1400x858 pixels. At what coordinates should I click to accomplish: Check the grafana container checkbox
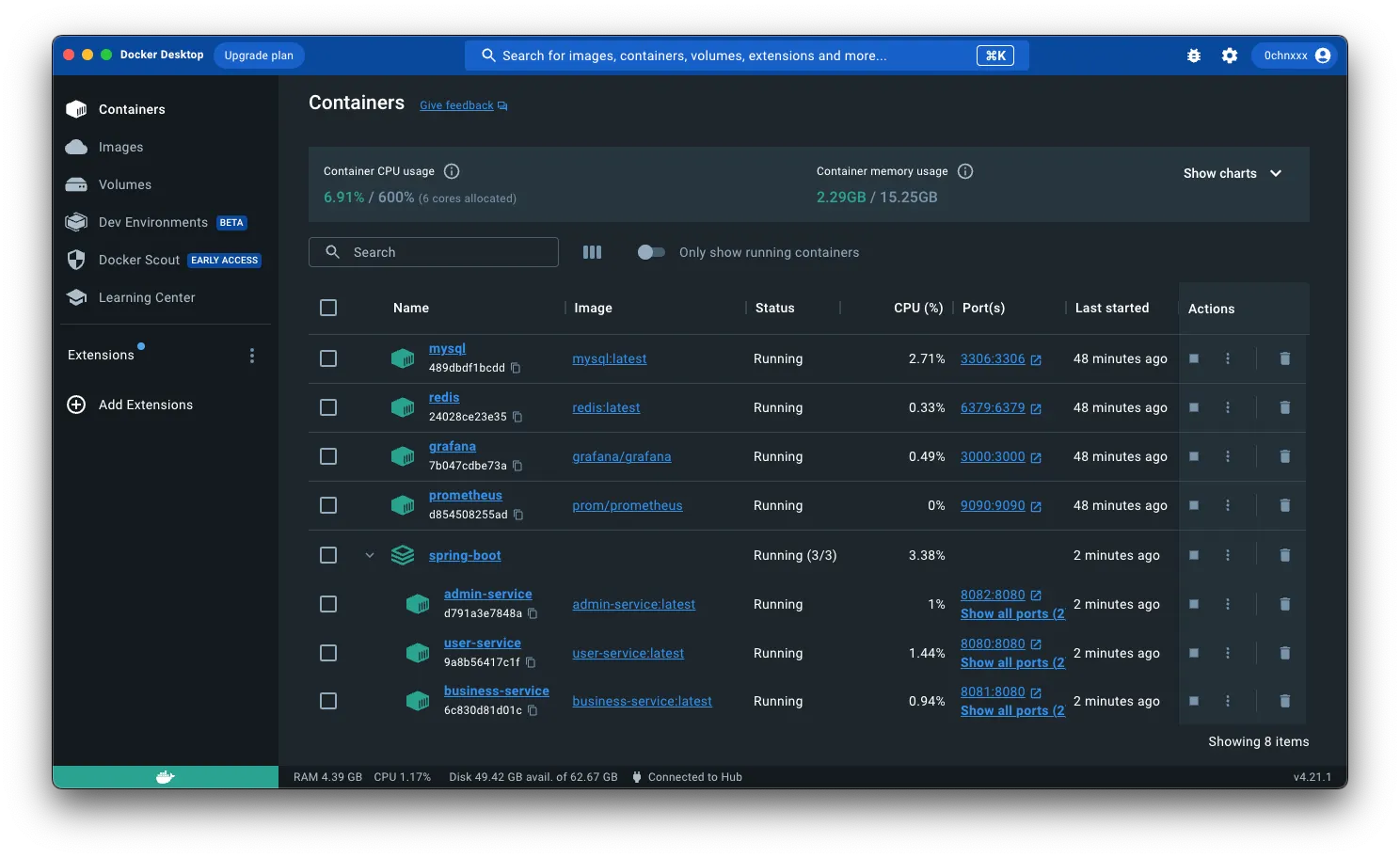coord(328,456)
